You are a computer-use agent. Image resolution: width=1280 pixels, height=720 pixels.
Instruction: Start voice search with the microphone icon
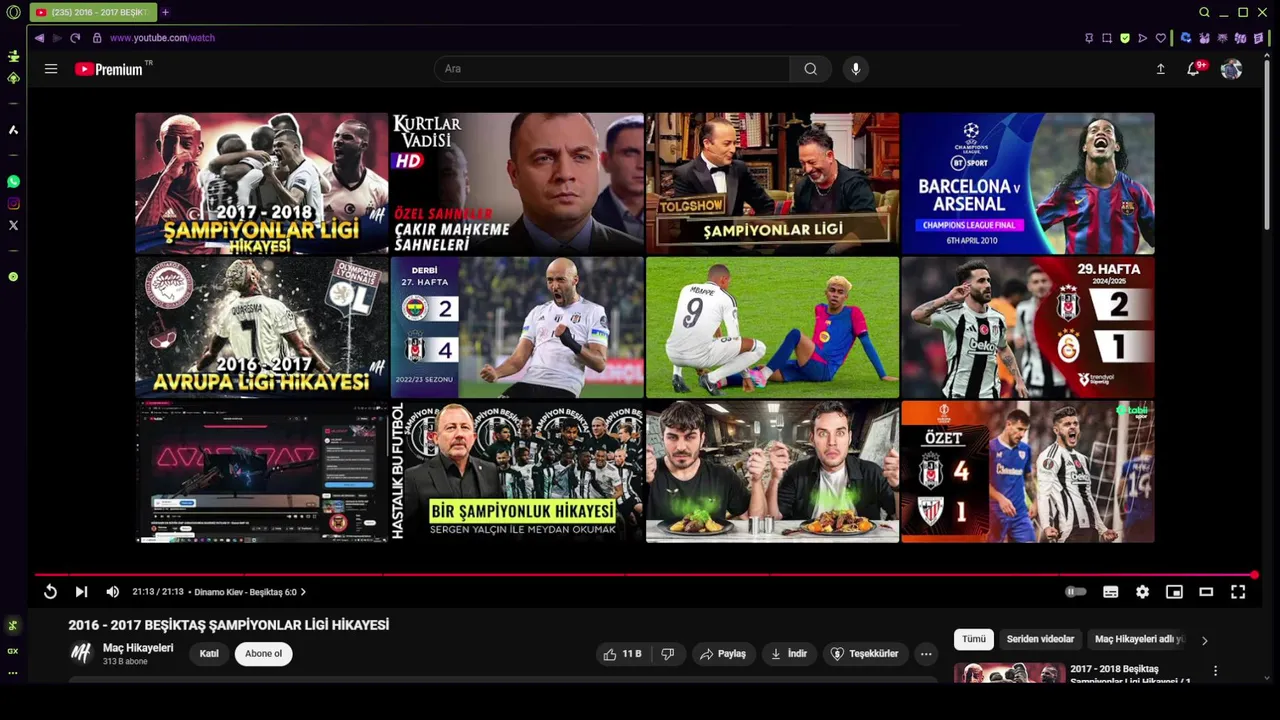(x=855, y=69)
